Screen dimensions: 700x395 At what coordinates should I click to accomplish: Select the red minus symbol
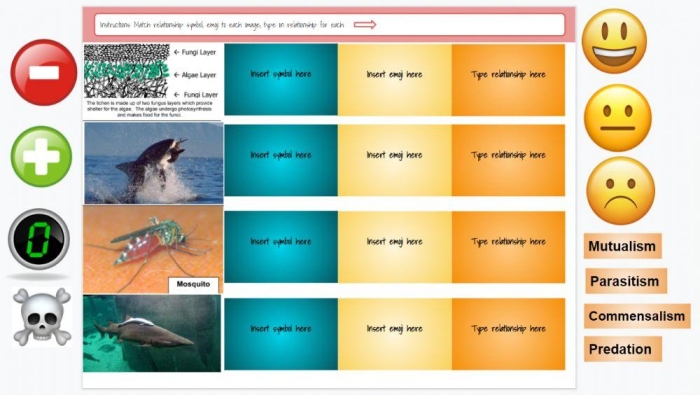tap(44, 72)
